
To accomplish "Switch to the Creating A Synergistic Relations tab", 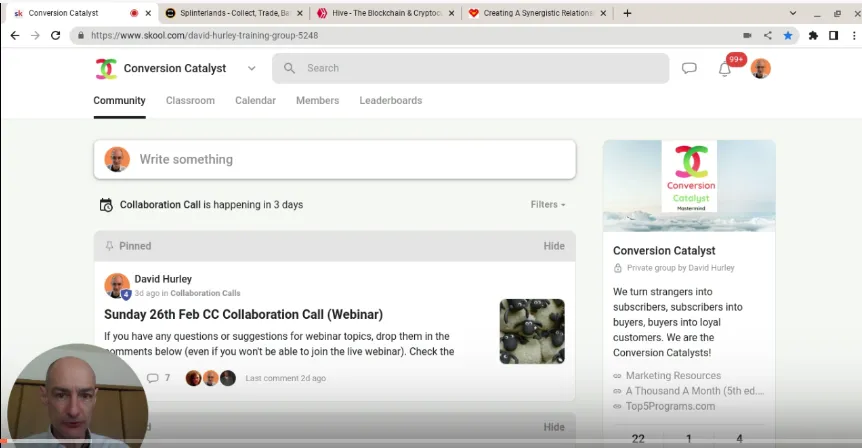I will click(538, 13).
